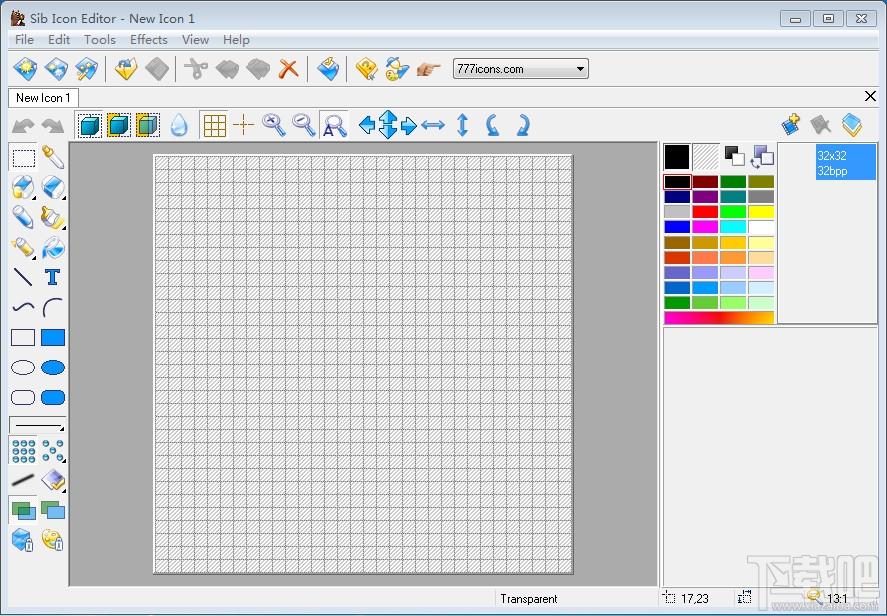
Task: Toggle the first cube selection mode
Action: [89, 125]
